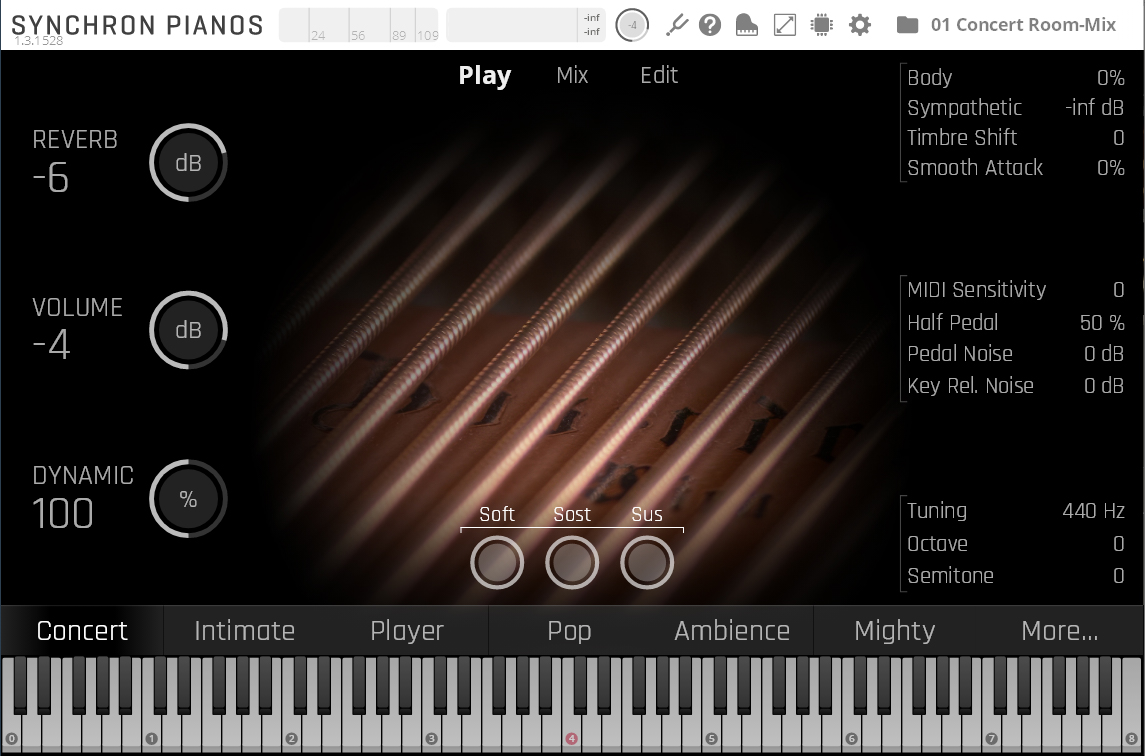The height and width of the screenshot is (756, 1145).
Task: Open the preset folder icon
Action: tap(907, 25)
